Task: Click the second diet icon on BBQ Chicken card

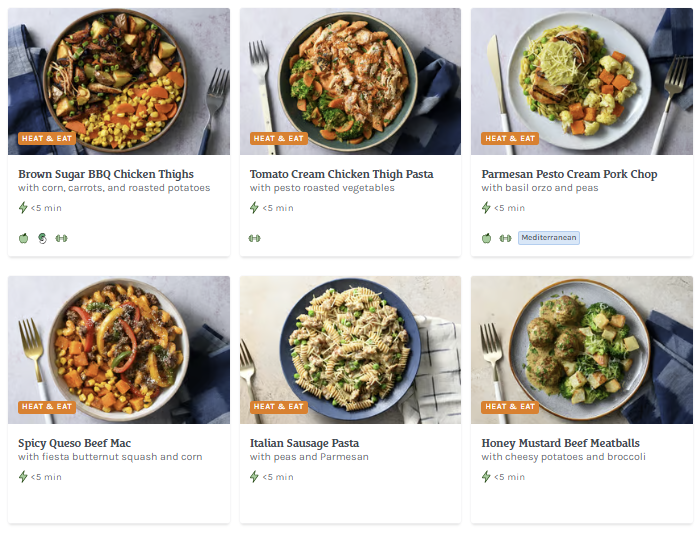Action: tap(42, 238)
